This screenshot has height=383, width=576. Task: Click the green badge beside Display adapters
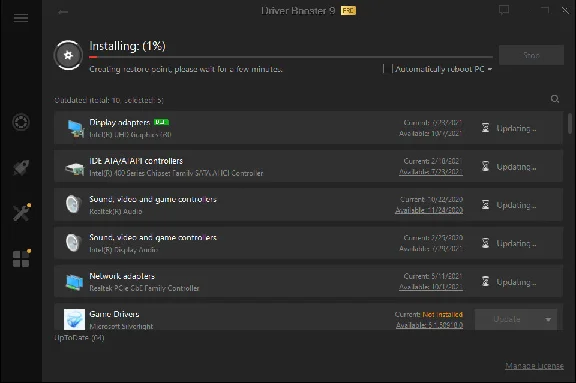coord(161,122)
